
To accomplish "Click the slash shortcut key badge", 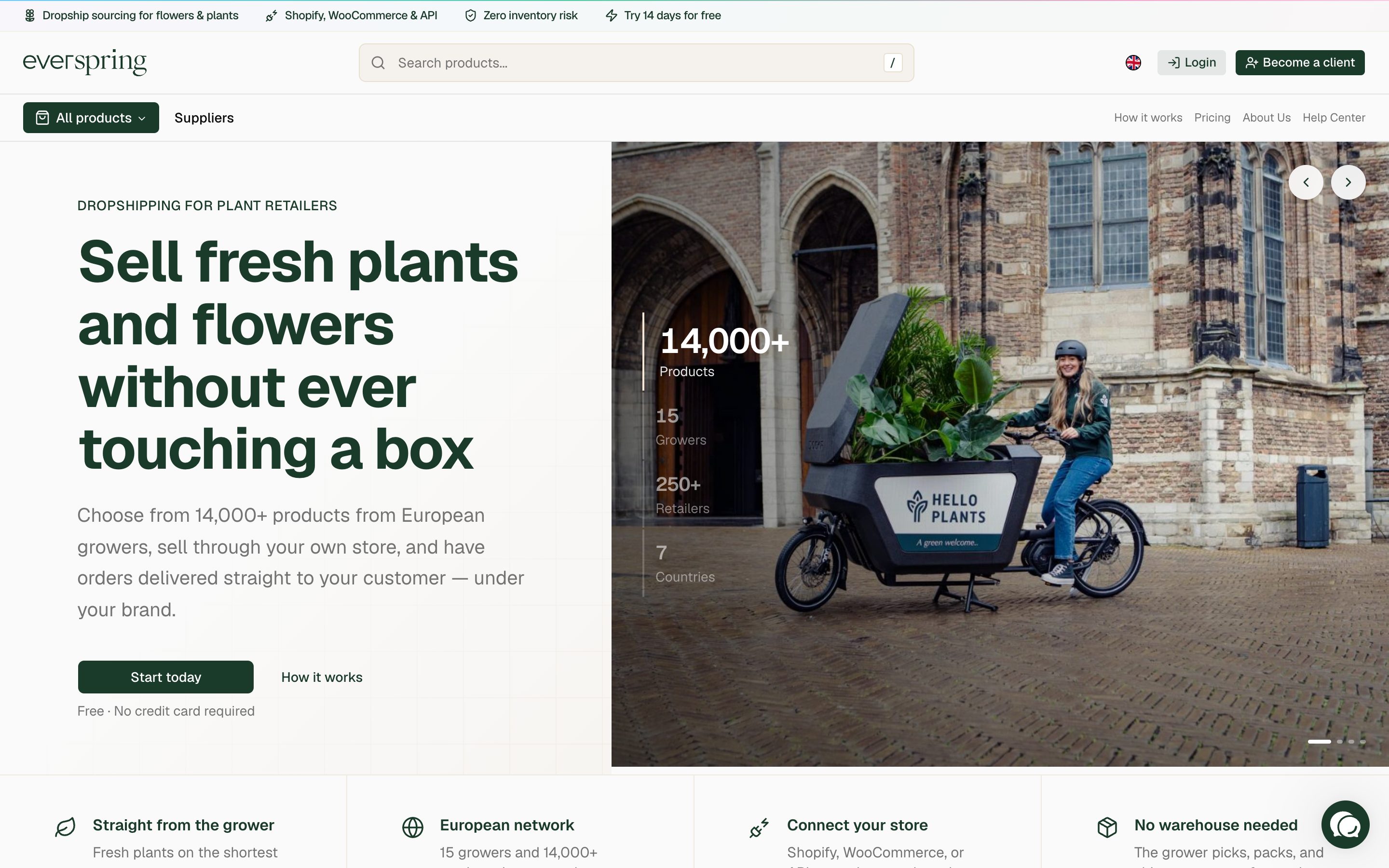I will tap(893, 63).
